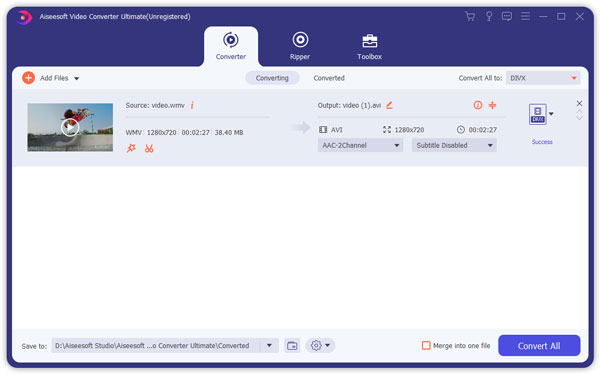The width and height of the screenshot is (600, 374).
Task: Click the output resolution 1280x720
Action: [x=409, y=130]
